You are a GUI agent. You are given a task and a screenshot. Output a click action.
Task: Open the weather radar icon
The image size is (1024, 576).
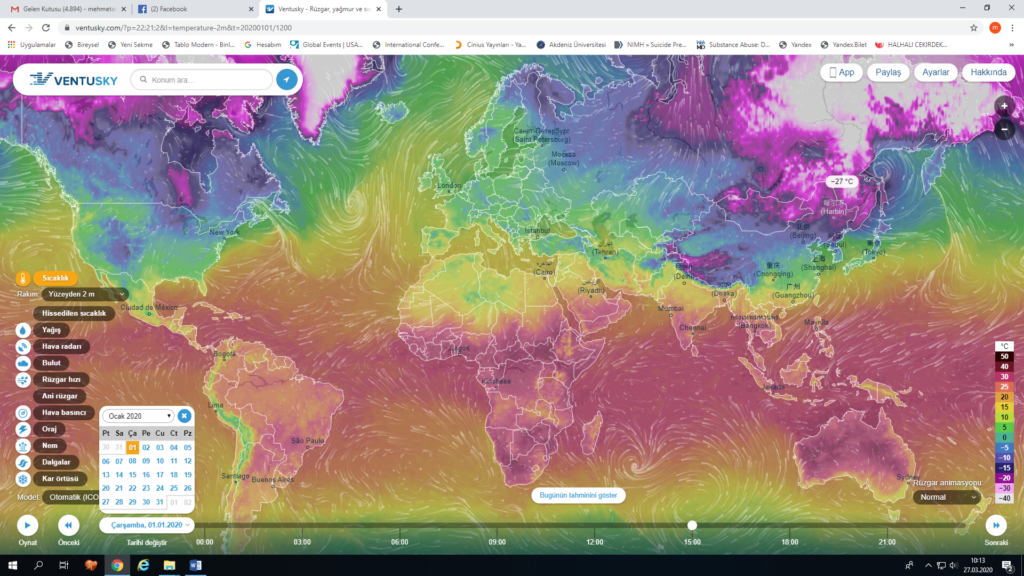[x=23, y=347]
